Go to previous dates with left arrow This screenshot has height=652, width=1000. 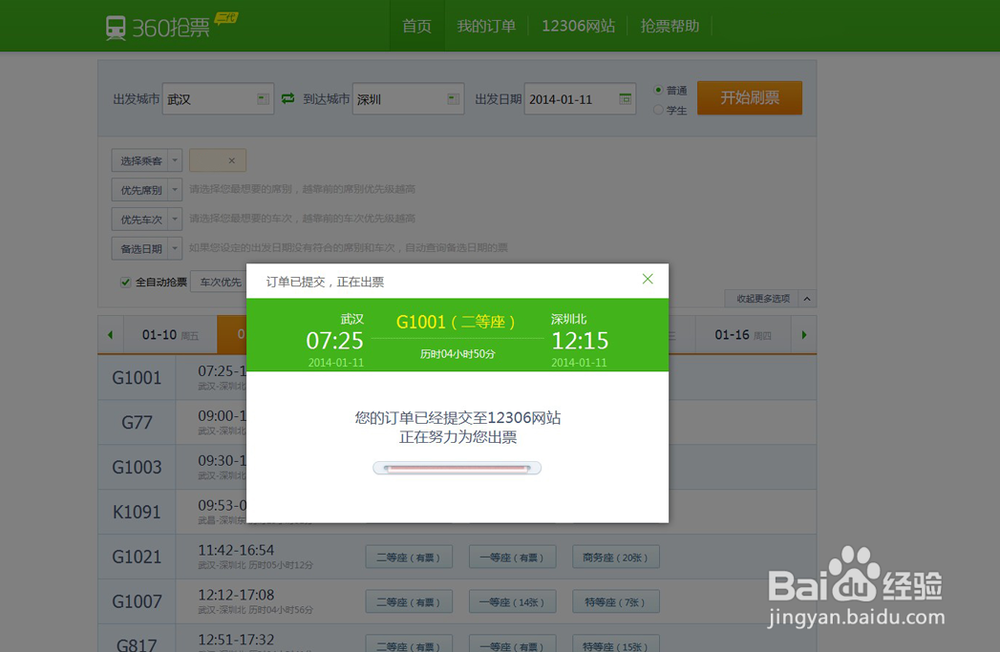pyautogui.click(x=110, y=335)
